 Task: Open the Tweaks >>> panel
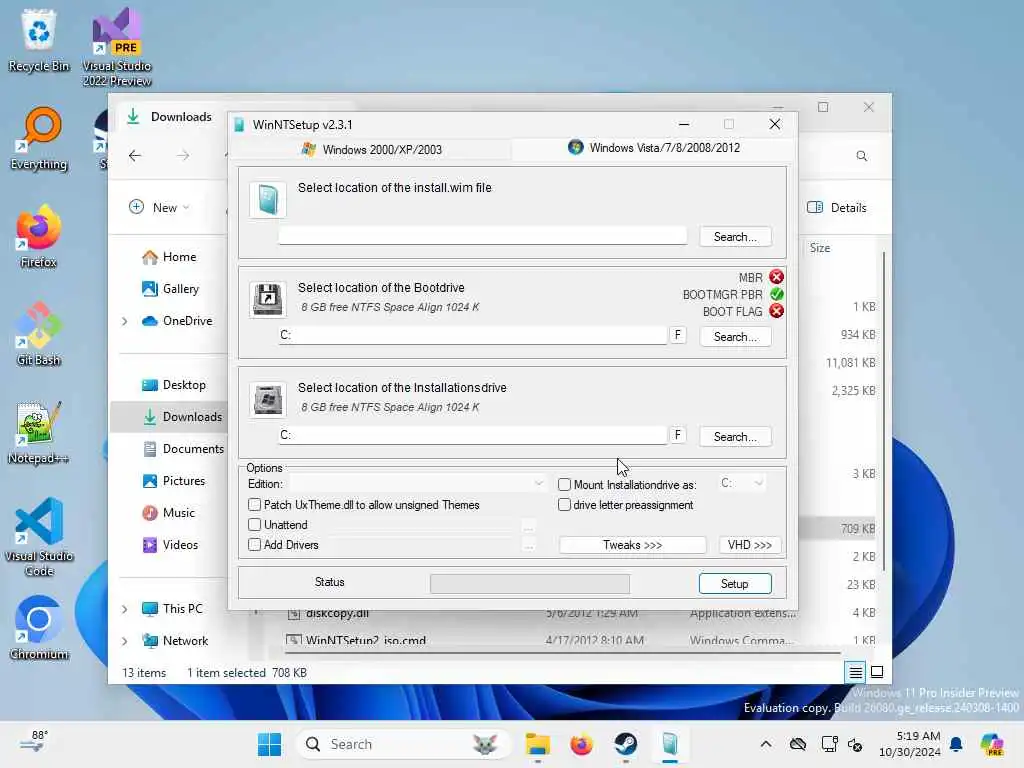click(x=632, y=545)
